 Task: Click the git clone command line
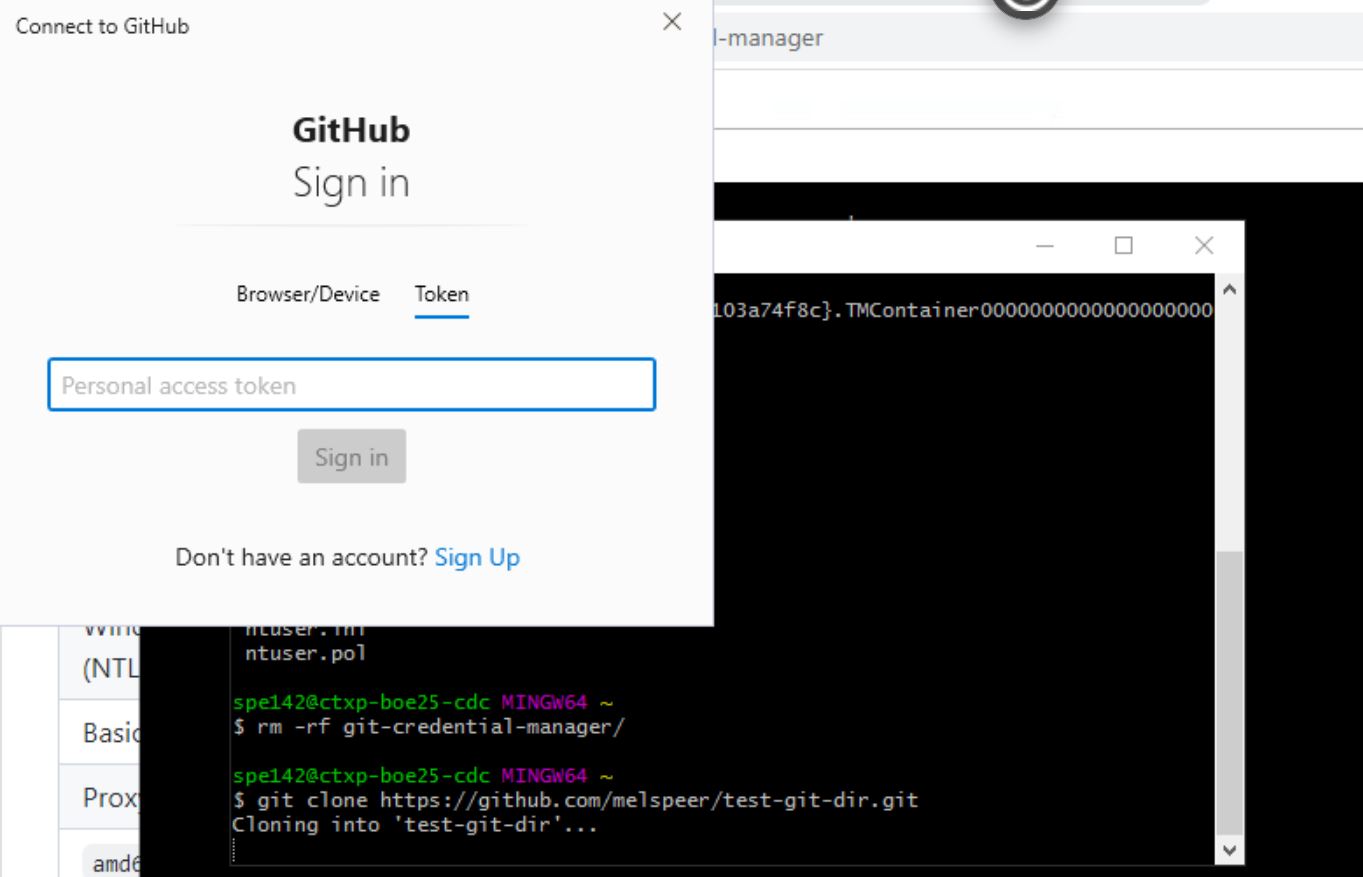[x=575, y=801]
